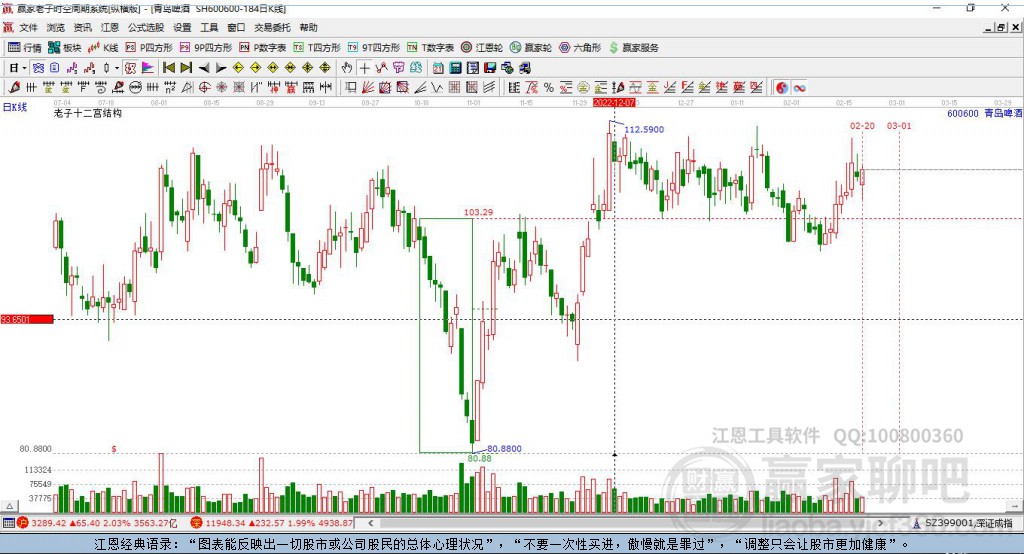Open the 六角形 hexagon tool
The width and height of the screenshot is (1024, 554).
click(x=580, y=48)
